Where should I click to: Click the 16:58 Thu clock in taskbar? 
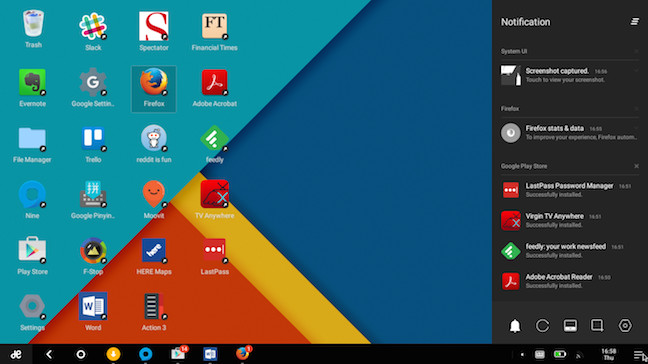[x=609, y=354]
